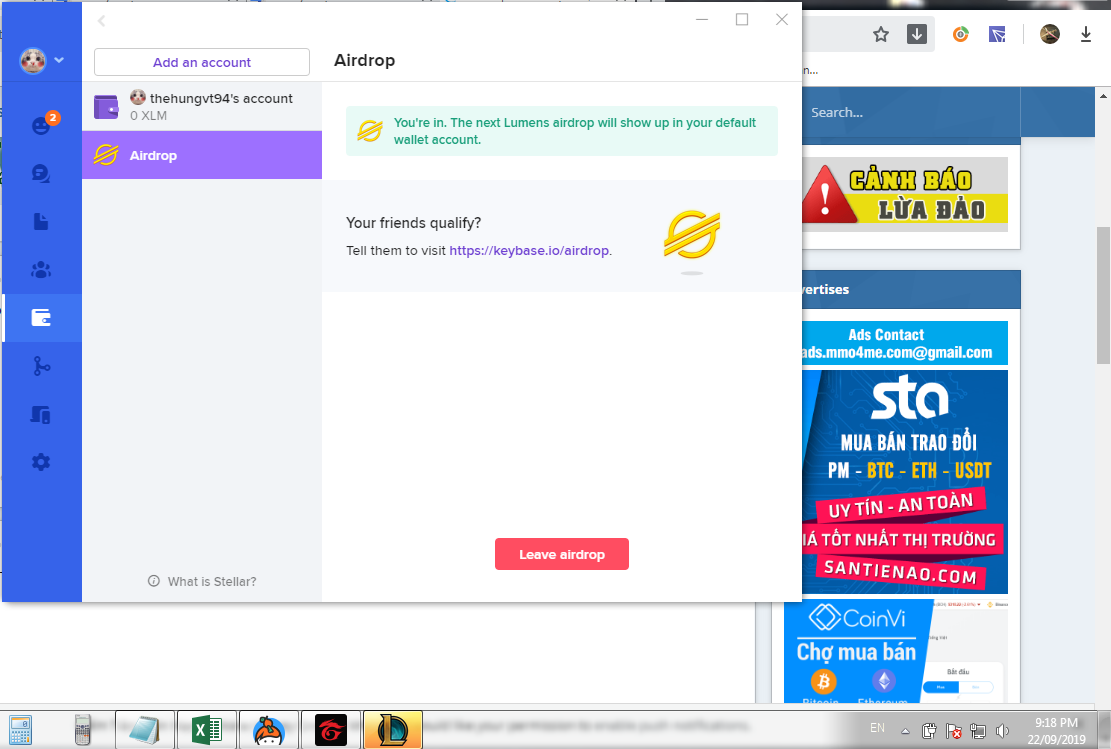Click the network tray icon
Viewport: 1111px width, 749px height.
pyautogui.click(x=979, y=731)
